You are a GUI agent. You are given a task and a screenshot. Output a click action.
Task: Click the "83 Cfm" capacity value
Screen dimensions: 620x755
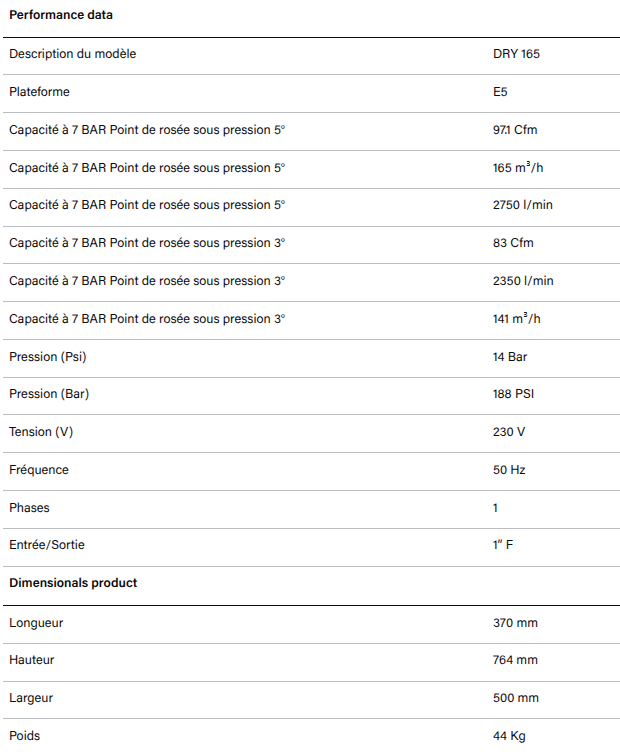(x=511, y=243)
